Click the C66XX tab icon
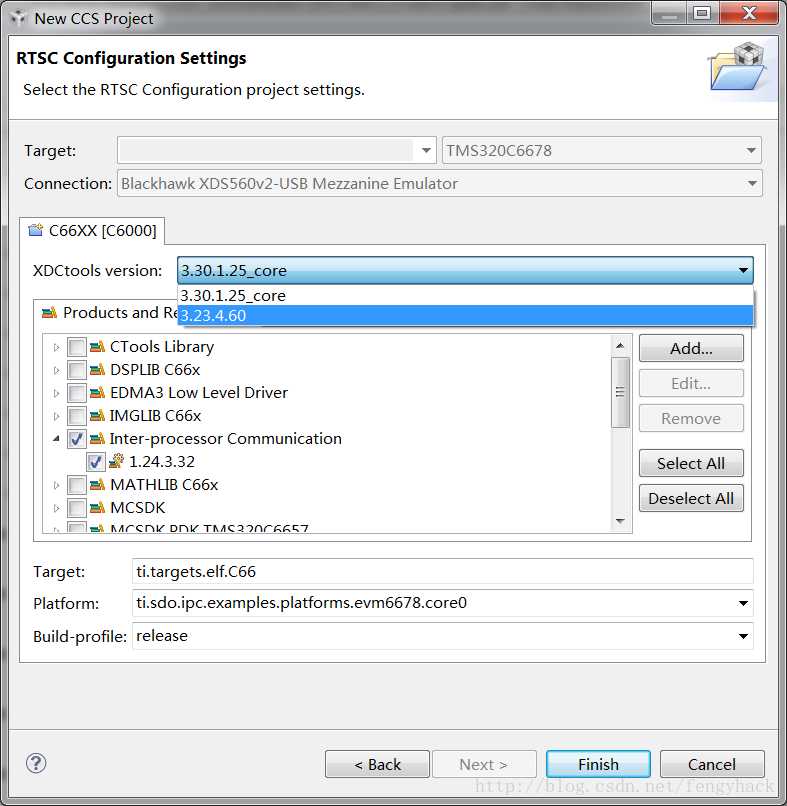Screen dimensions: 787x806 point(35,230)
